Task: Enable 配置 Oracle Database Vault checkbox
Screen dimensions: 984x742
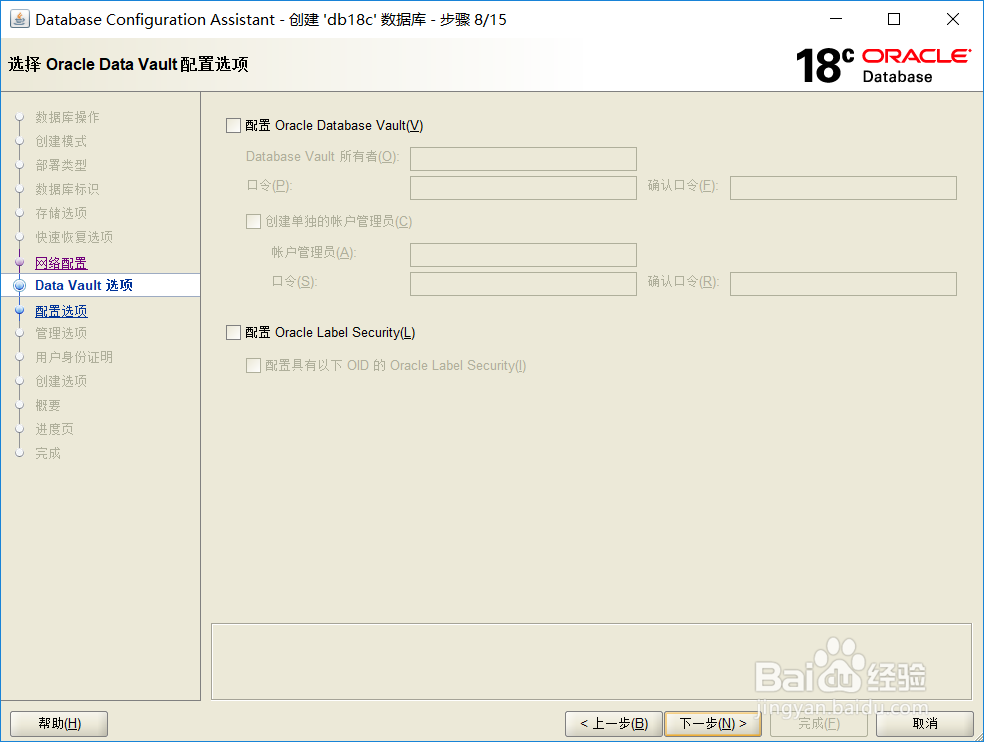Action: coord(233,125)
